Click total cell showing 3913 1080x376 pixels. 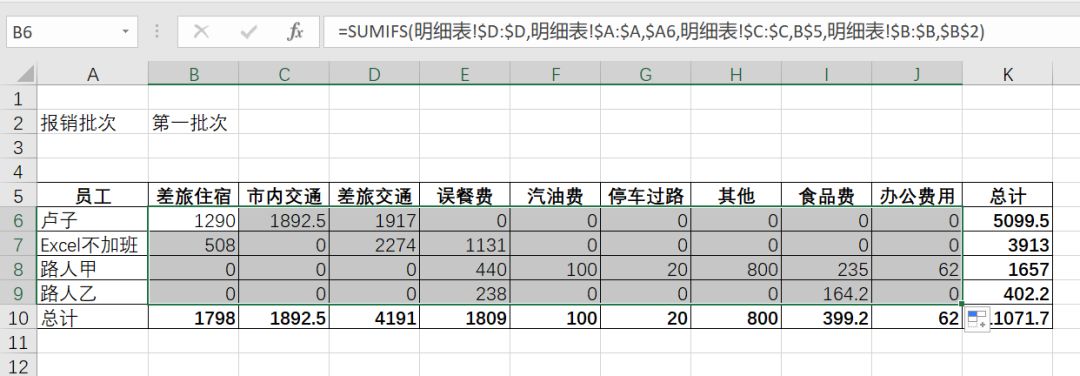(x=1008, y=244)
